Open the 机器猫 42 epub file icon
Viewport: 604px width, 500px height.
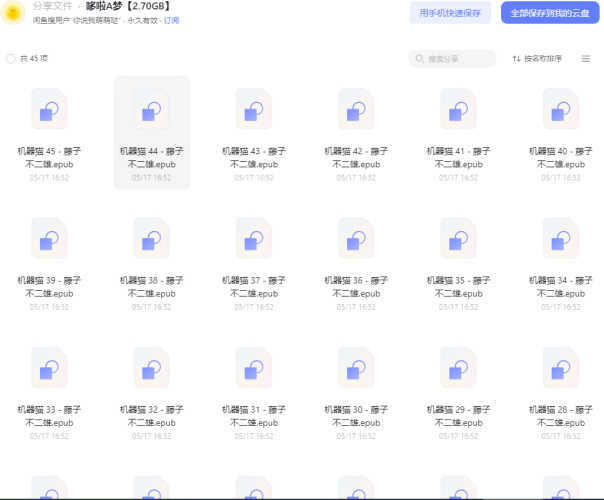pyautogui.click(x=356, y=109)
